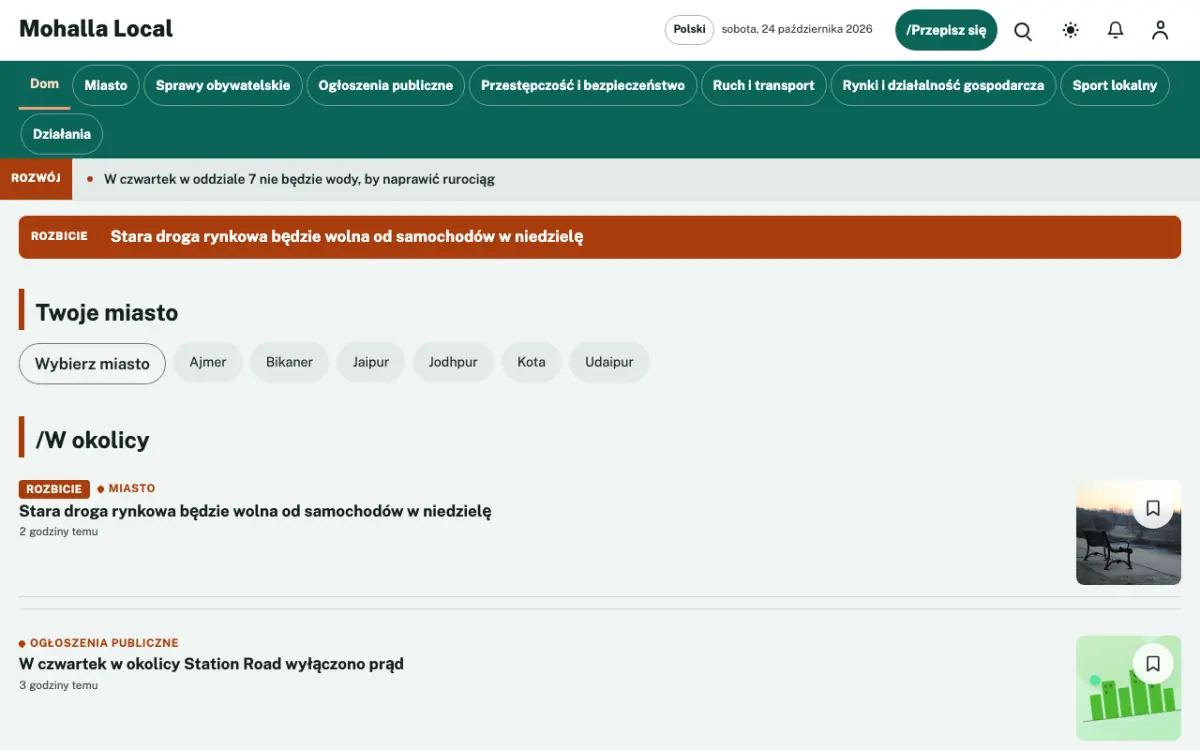1200x750 pixels.
Task: Open the Wybierz miasto city picker
Action: click(92, 363)
